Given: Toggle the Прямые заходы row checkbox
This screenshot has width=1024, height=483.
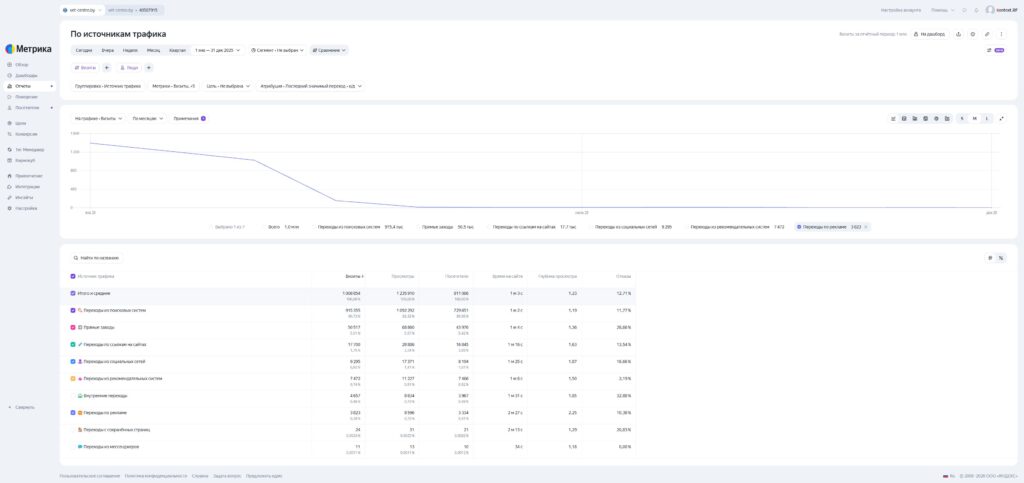Looking at the screenshot, I should (x=72, y=328).
